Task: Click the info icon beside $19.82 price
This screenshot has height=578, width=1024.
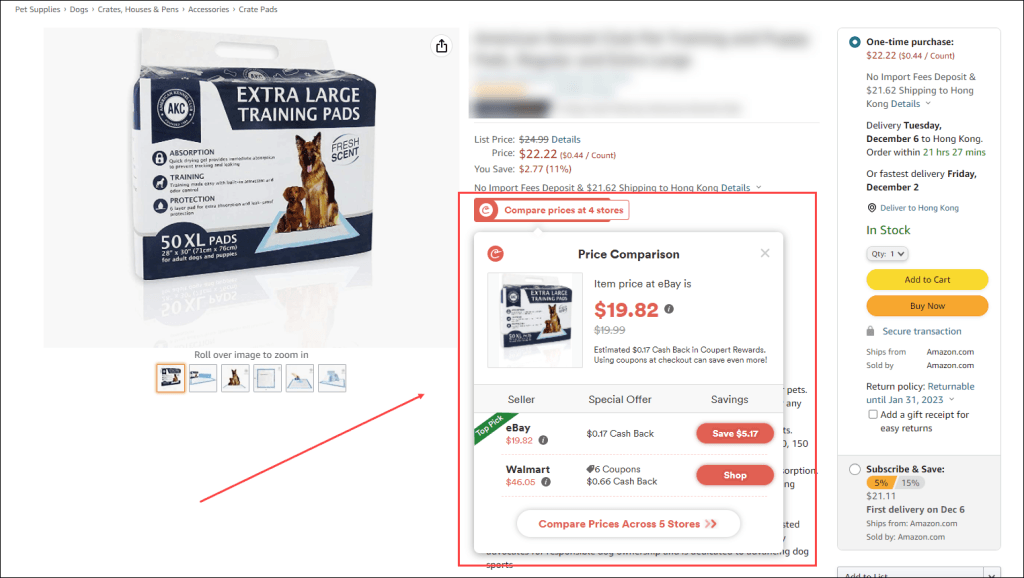Action: click(669, 309)
